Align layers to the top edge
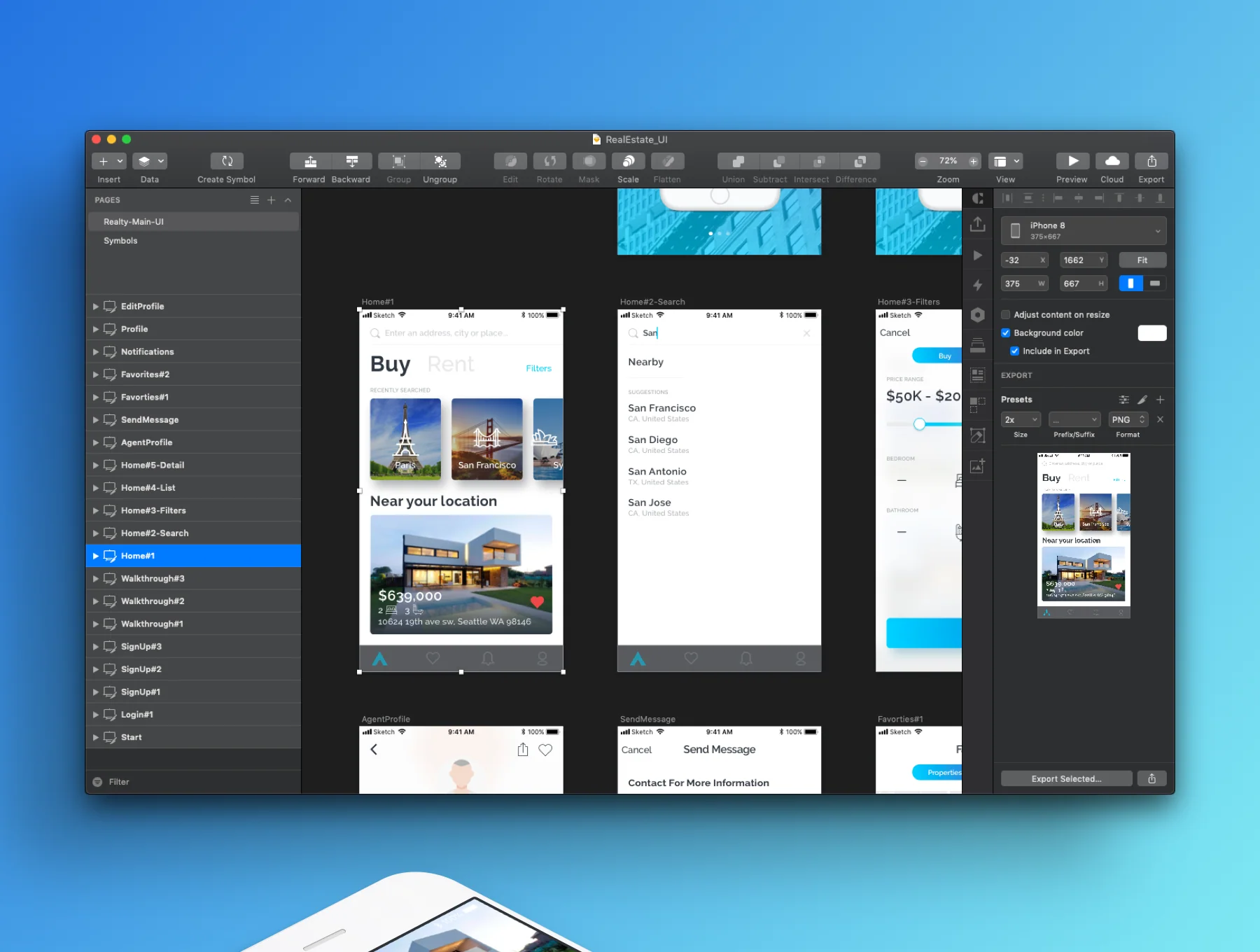This screenshot has height=952, width=1260. tap(1119, 198)
